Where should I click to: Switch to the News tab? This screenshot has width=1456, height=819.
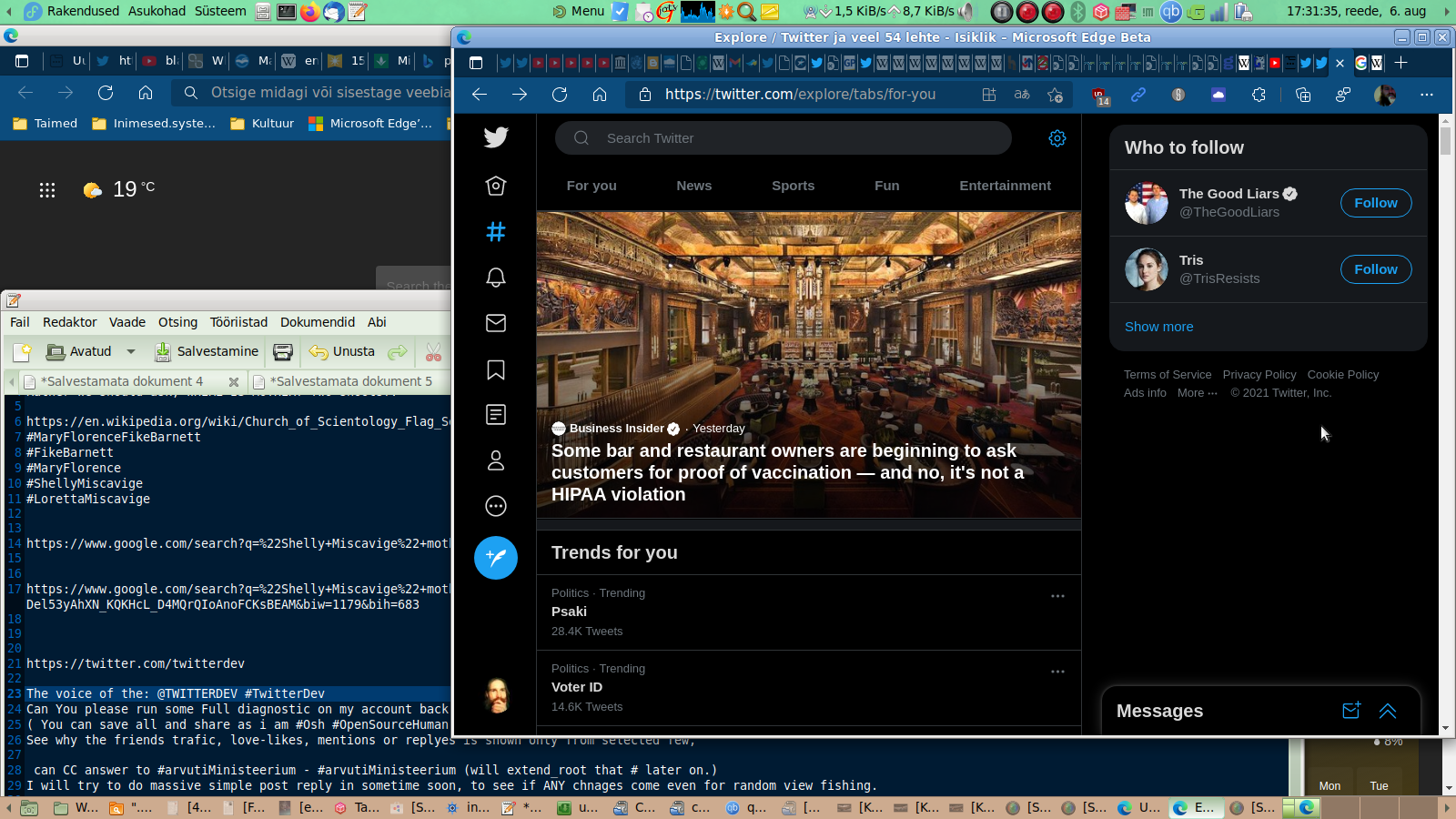pos(693,186)
